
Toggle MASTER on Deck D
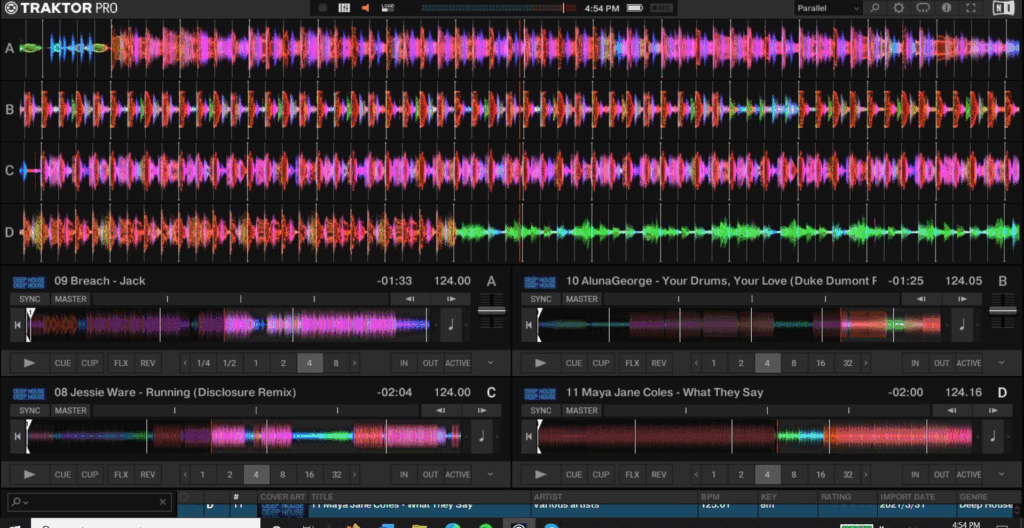click(581, 411)
